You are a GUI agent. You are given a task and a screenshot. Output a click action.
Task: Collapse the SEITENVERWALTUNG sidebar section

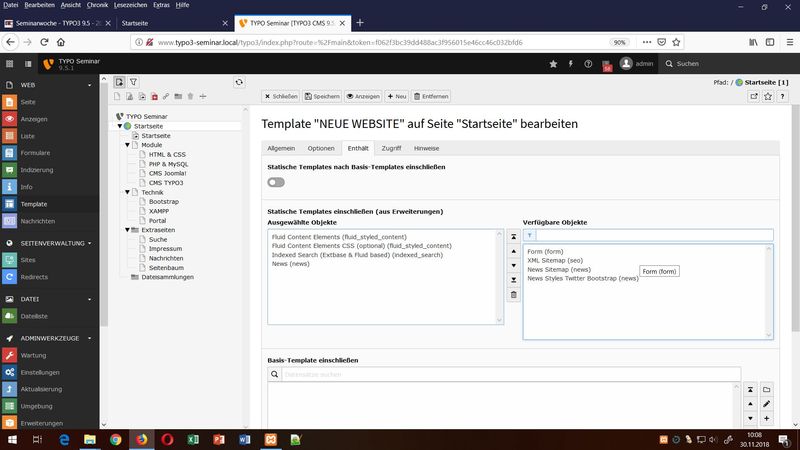(92, 243)
